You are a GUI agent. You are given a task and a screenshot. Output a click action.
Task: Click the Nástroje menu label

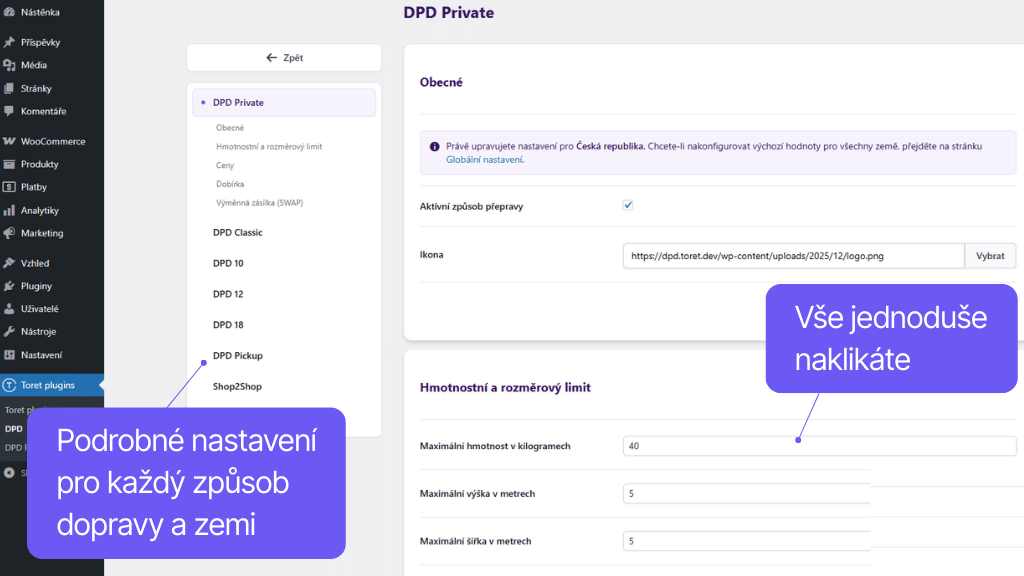pos(39,332)
